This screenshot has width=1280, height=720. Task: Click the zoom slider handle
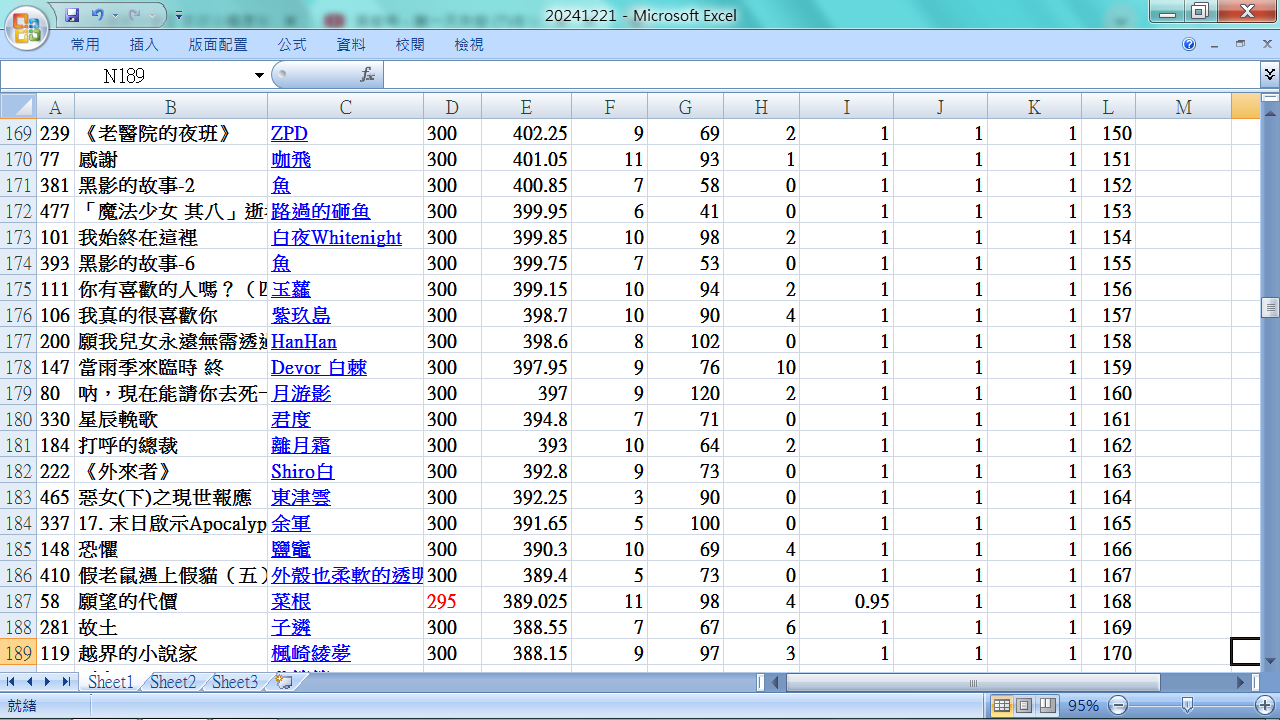[1186, 705]
